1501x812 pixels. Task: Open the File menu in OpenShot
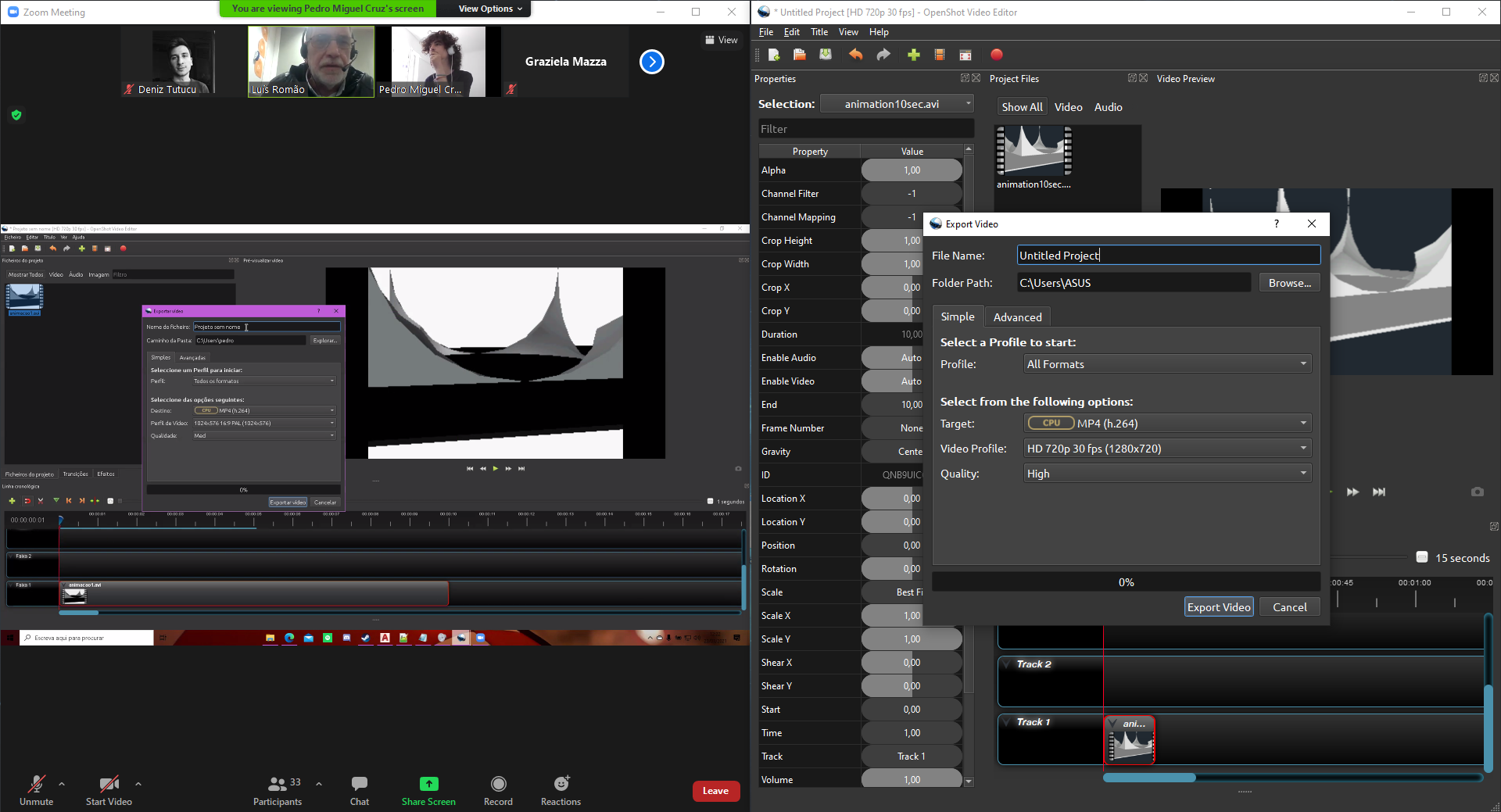pyautogui.click(x=766, y=32)
